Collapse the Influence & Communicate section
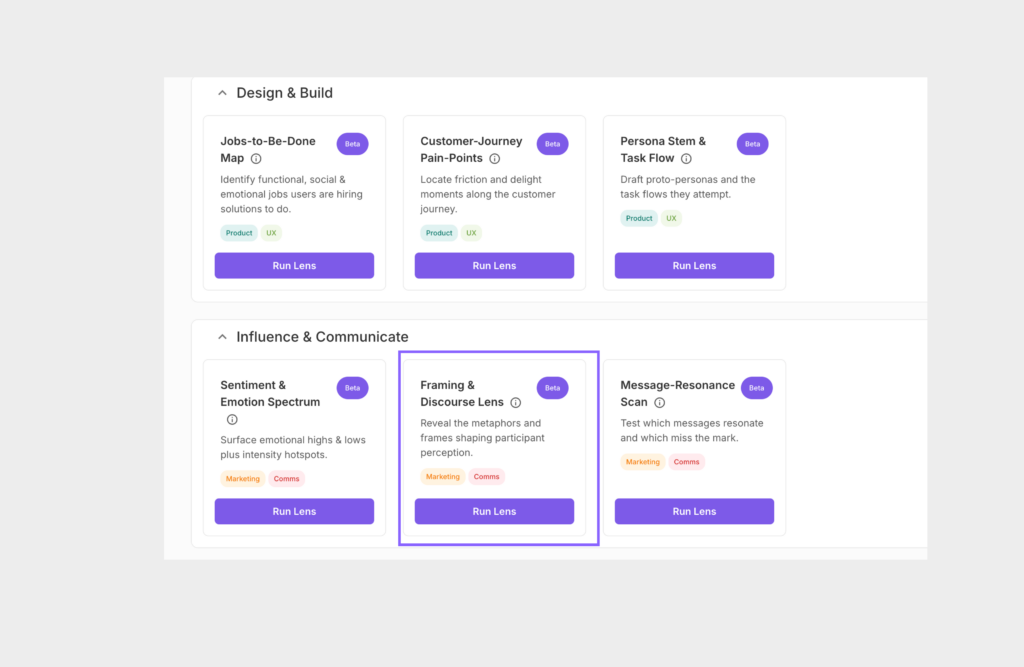This screenshot has height=667, width=1024. click(x=222, y=337)
